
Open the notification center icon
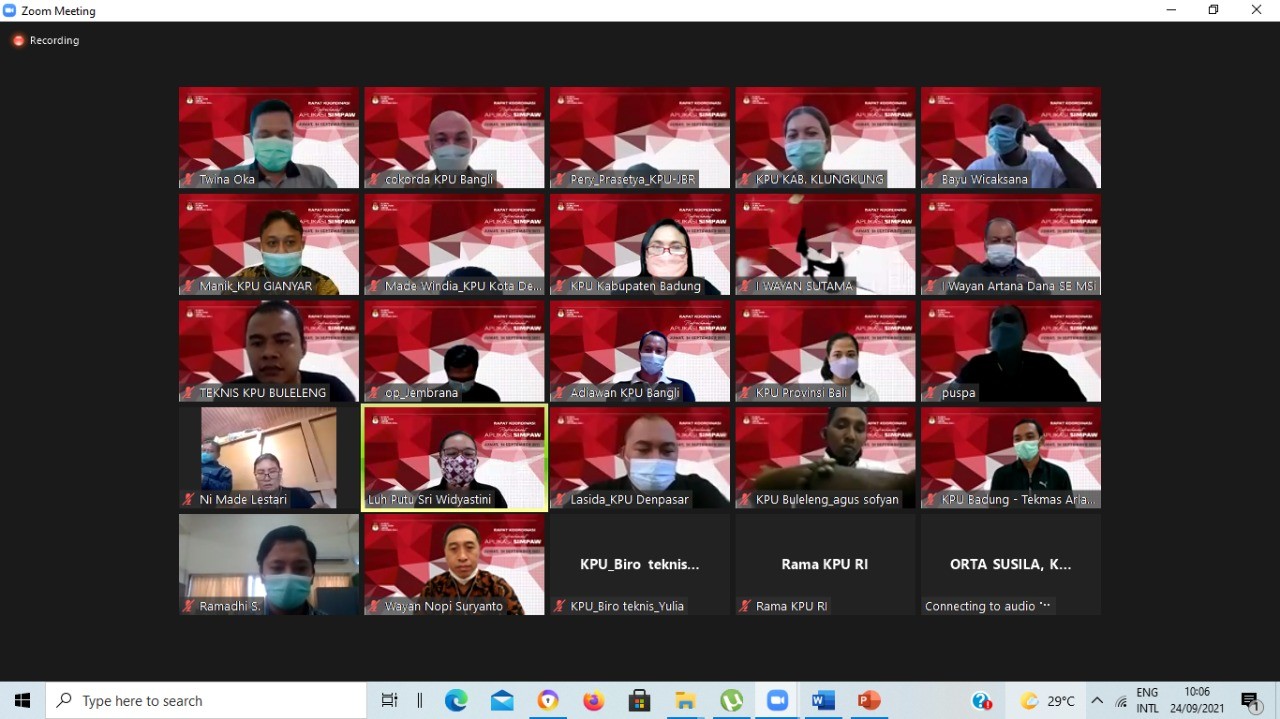coord(1250,701)
